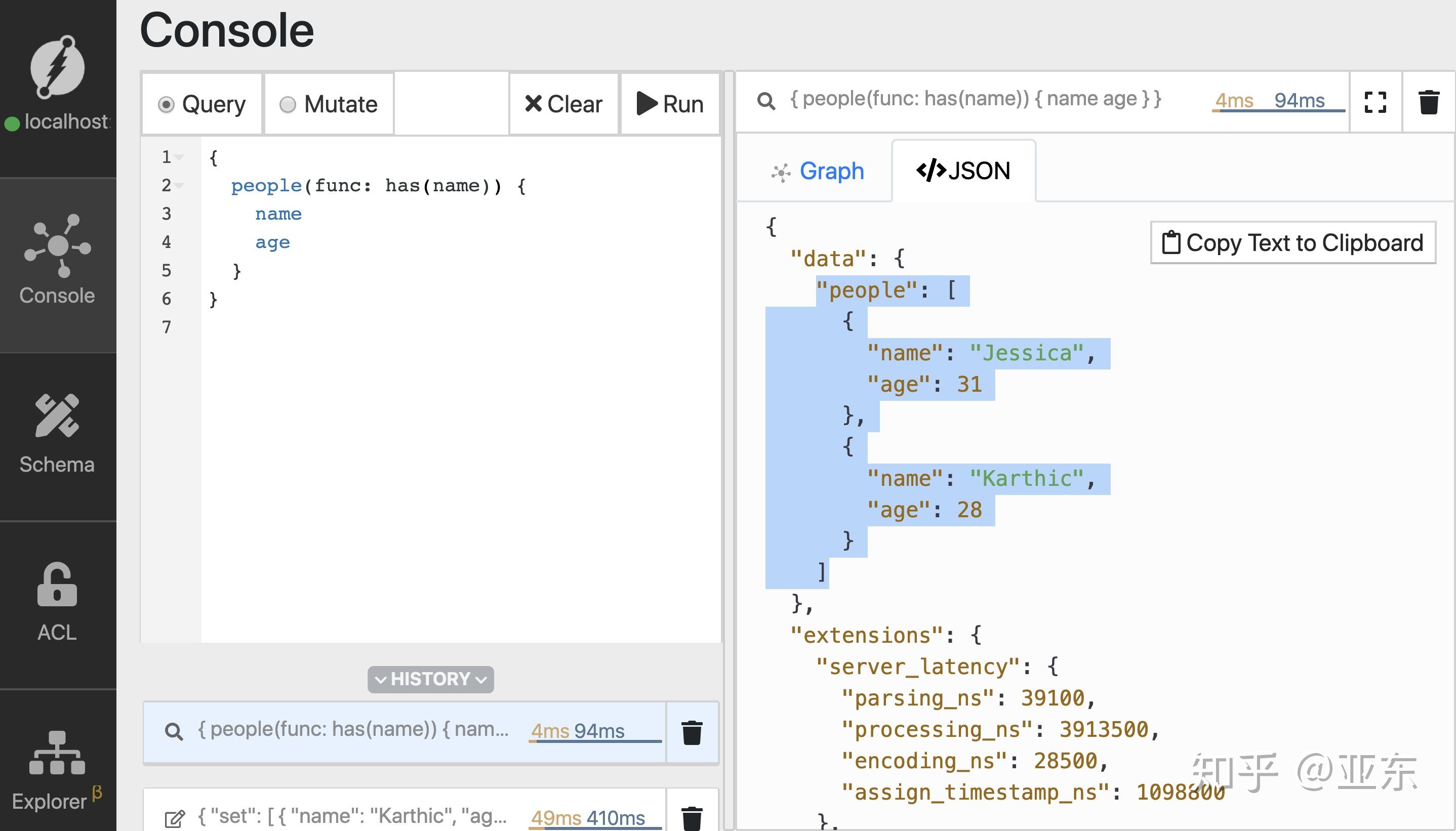The image size is (1456, 831).
Task: Select the Mutate radio button
Action: [288, 104]
